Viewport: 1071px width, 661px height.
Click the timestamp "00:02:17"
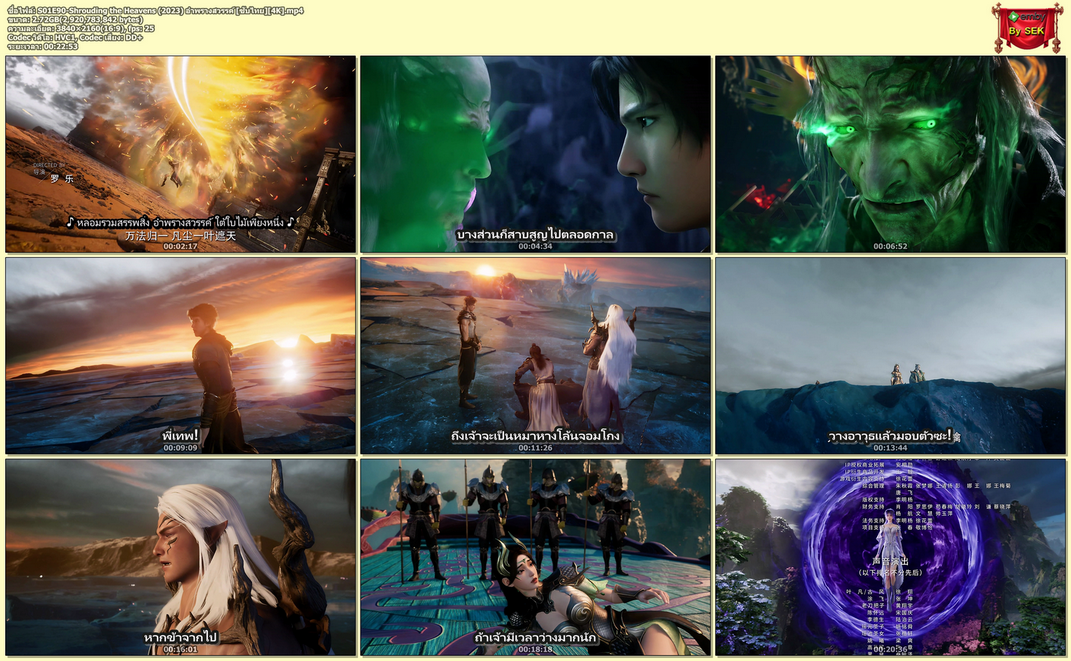180,247
